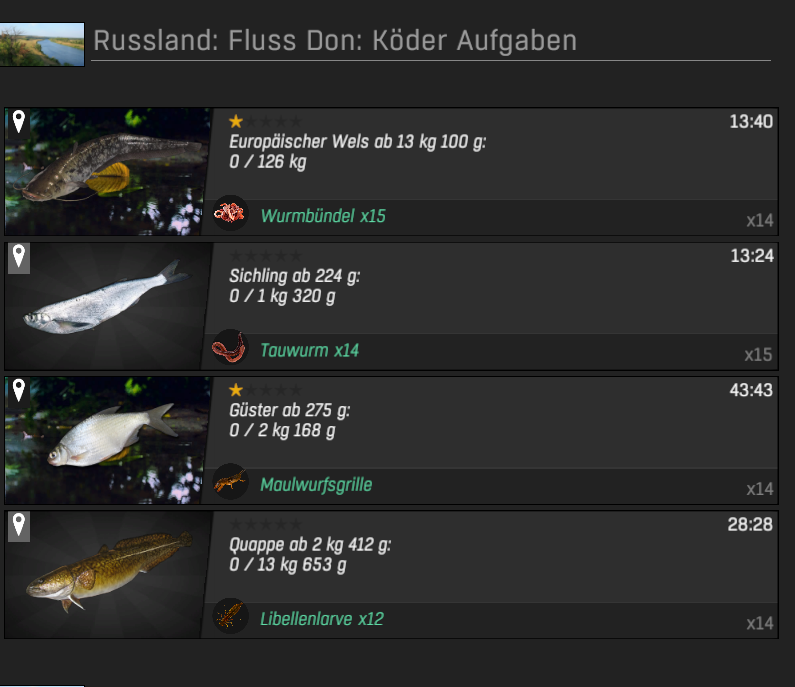
Task: Select the Libellenlarve x12 reward text
Action: pos(321,619)
